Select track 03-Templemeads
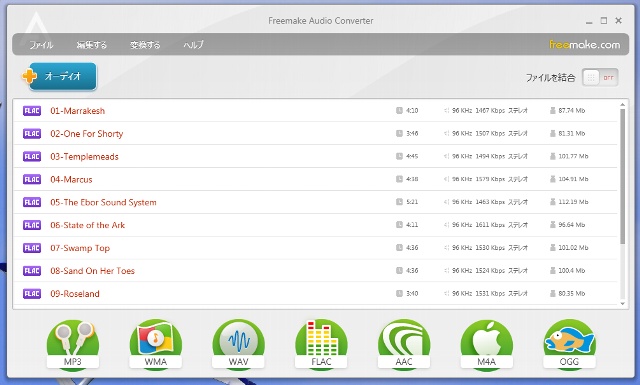 [x=315, y=156]
